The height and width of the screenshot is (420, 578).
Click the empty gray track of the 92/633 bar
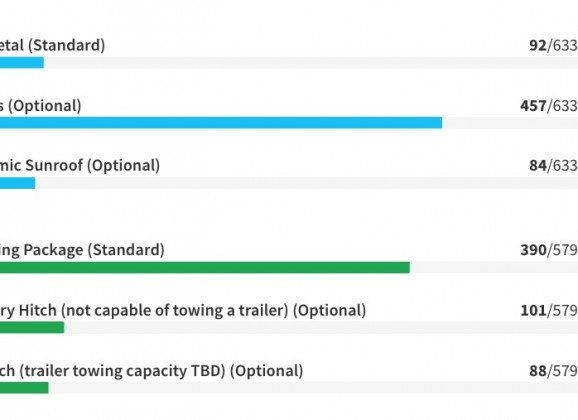[311, 63]
